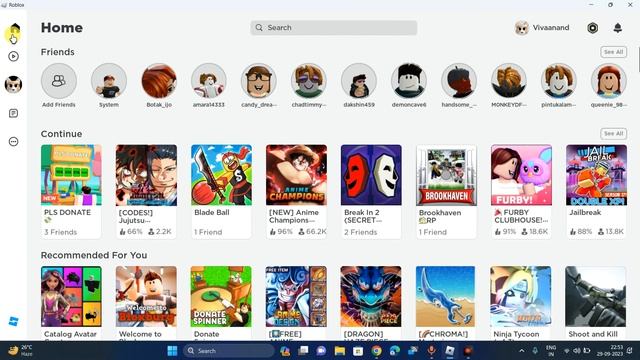The width and height of the screenshot is (640, 360).
Task: Open the Welcome to Bloxburg thumbnail
Action: point(146,296)
